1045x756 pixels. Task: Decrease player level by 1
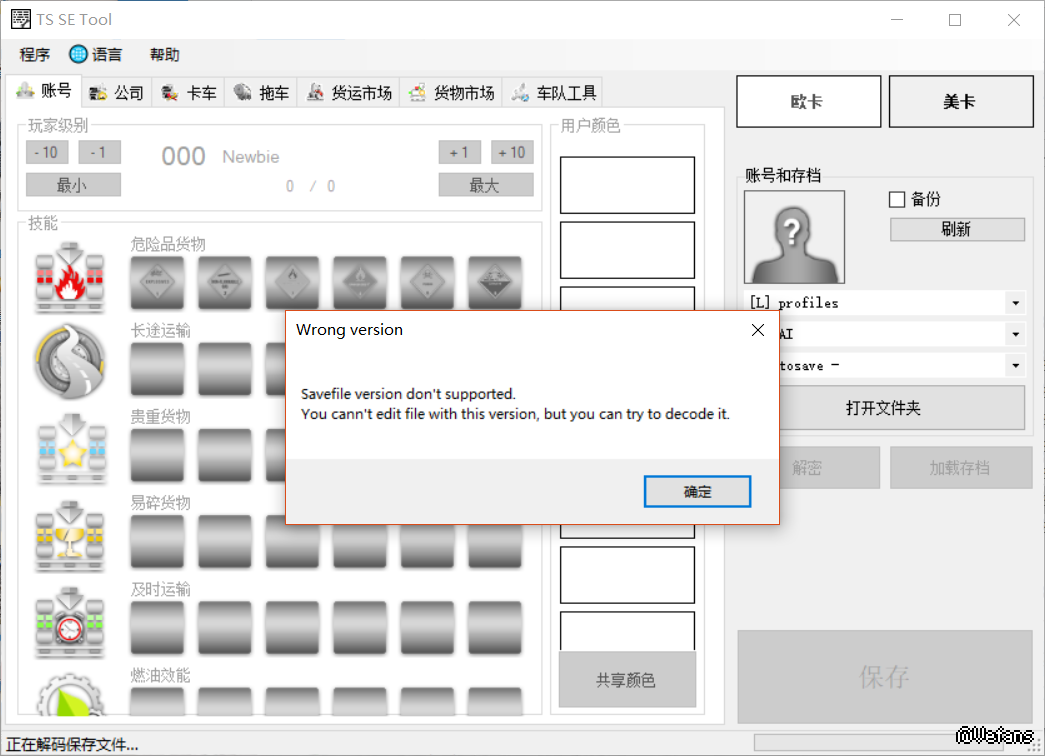(x=99, y=153)
